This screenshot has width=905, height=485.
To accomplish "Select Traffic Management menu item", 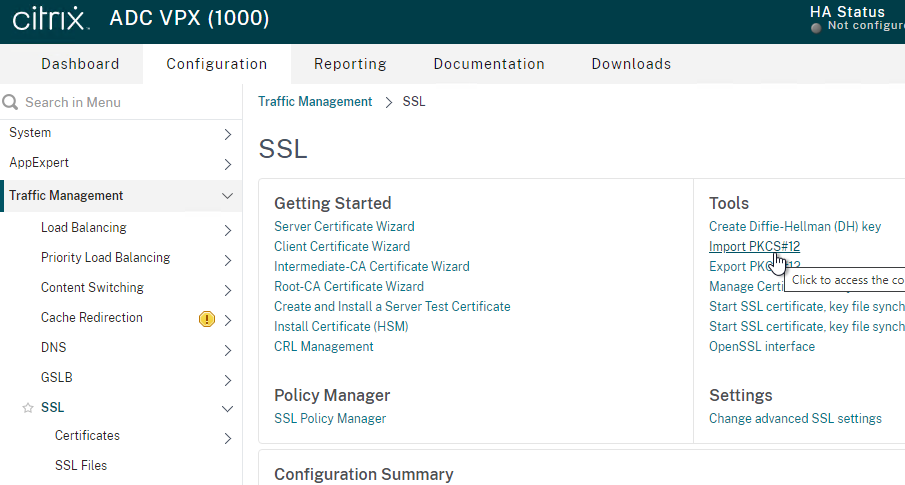I will [x=66, y=196].
